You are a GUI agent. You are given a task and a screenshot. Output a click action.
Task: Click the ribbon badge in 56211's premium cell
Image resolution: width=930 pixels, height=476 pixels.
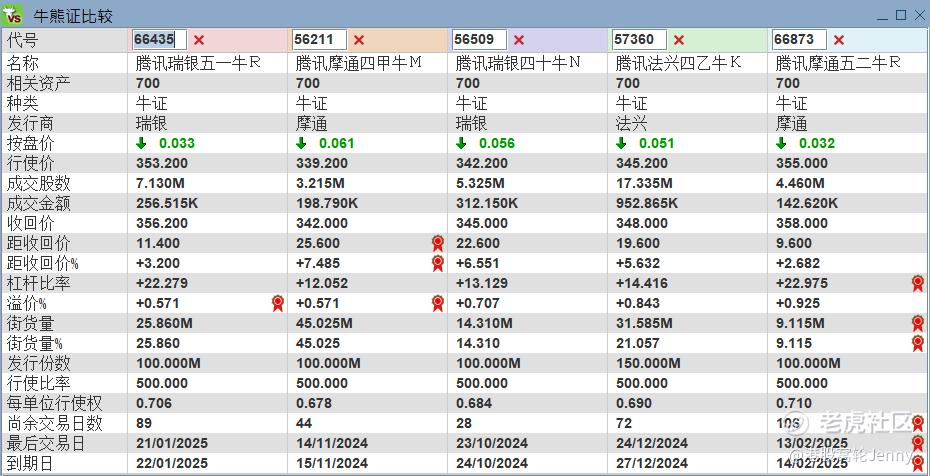click(438, 304)
